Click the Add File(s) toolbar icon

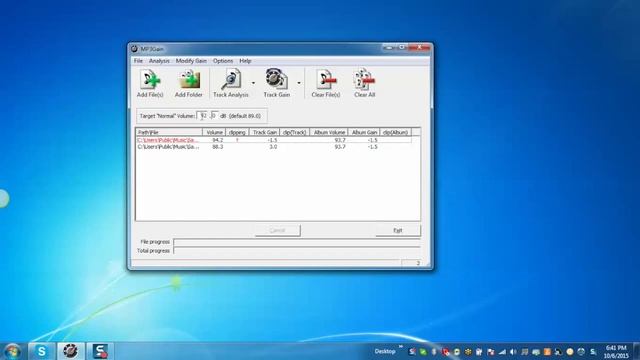[x=150, y=83]
